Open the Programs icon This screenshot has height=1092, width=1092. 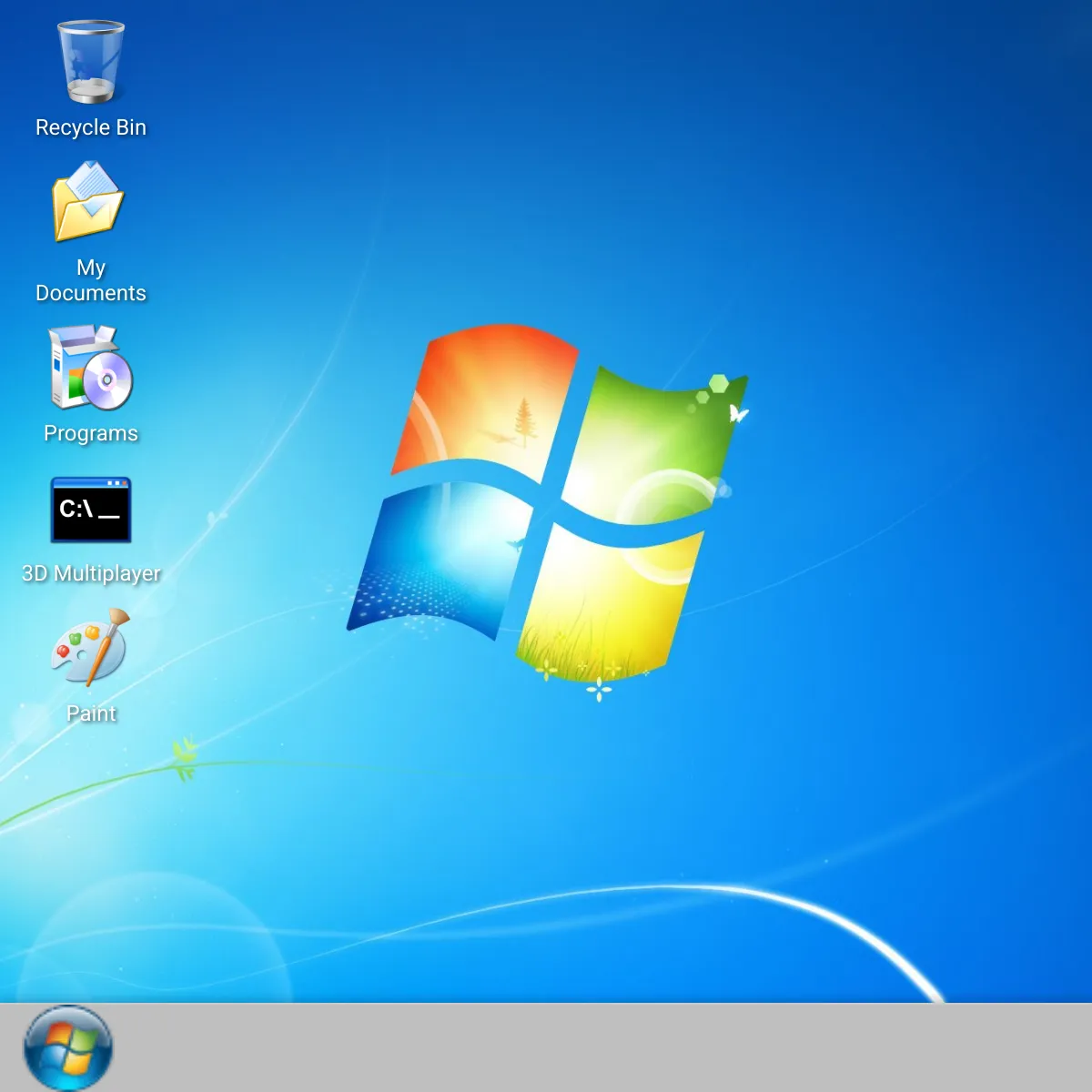tap(91, 368)
